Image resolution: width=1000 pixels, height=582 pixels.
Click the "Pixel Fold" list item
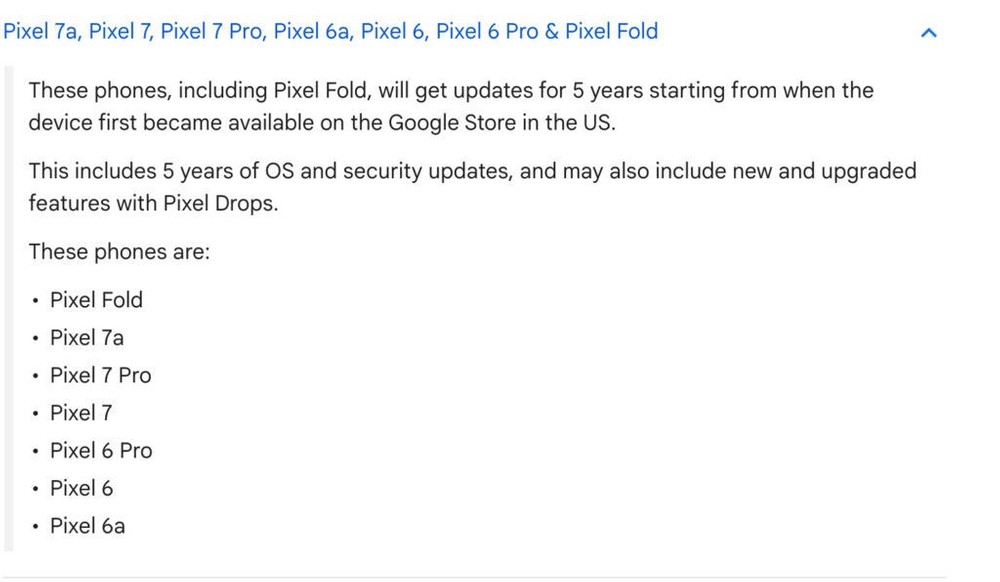tap(96, 300)
